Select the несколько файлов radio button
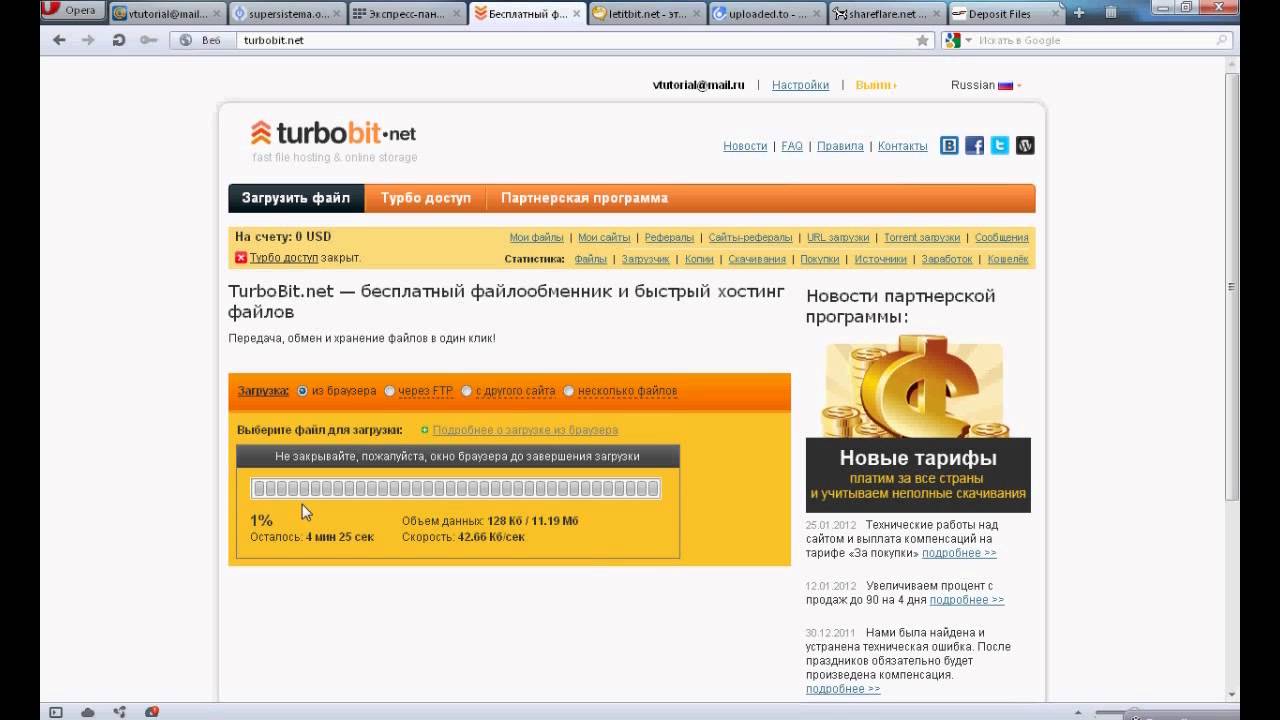Viewport: 1280px width, 720px height. tap(569, 391)
